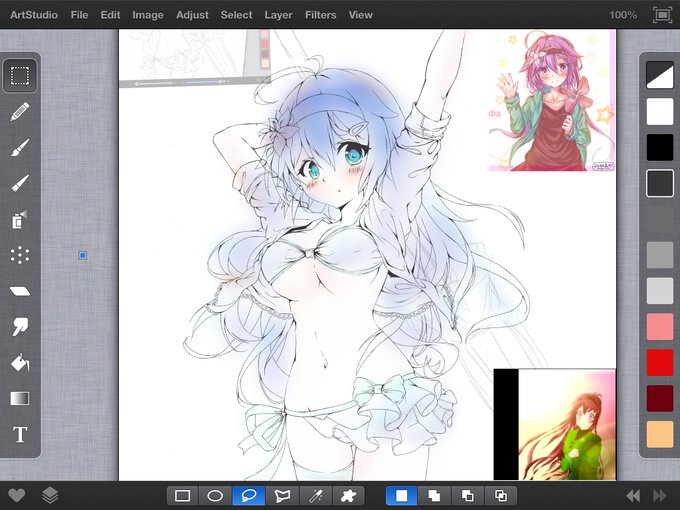Open the puzzle piece selection option
This screenshot has height=510, width=680.
point(348,496)
